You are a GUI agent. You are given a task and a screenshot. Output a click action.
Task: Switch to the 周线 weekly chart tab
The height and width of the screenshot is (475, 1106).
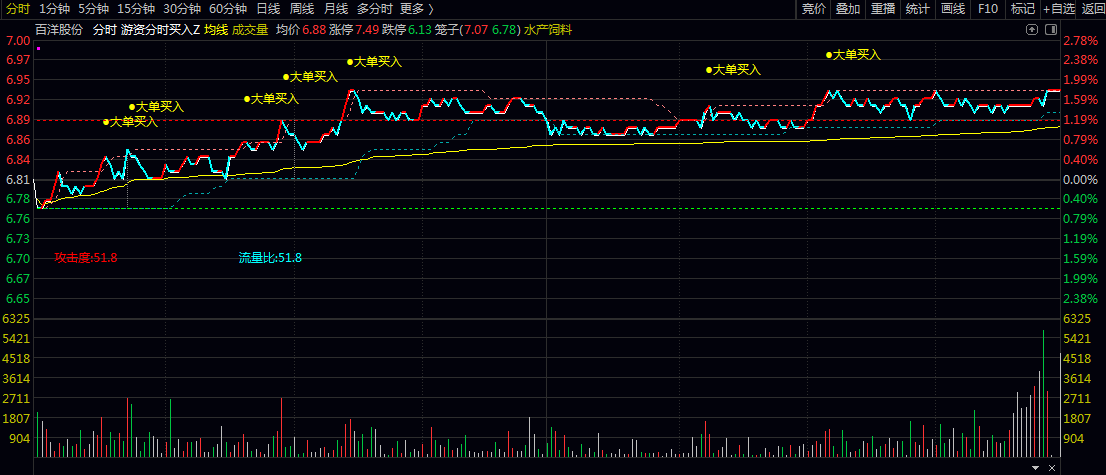[x=302, y=9]
